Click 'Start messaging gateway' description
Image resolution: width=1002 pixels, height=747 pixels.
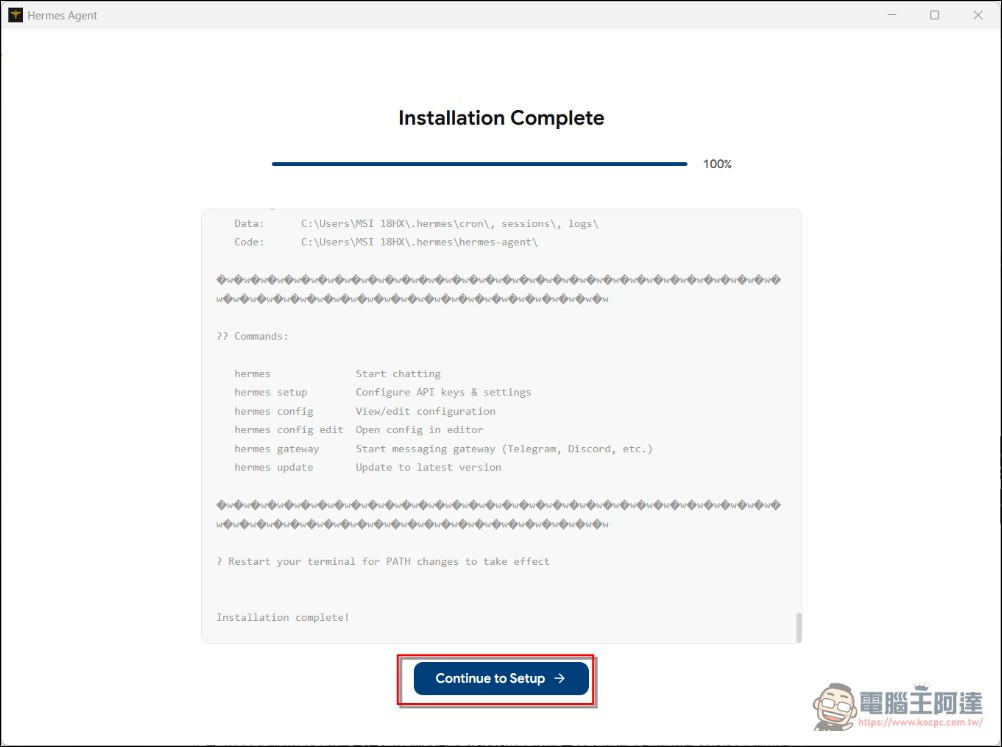[x=504, y=449]
